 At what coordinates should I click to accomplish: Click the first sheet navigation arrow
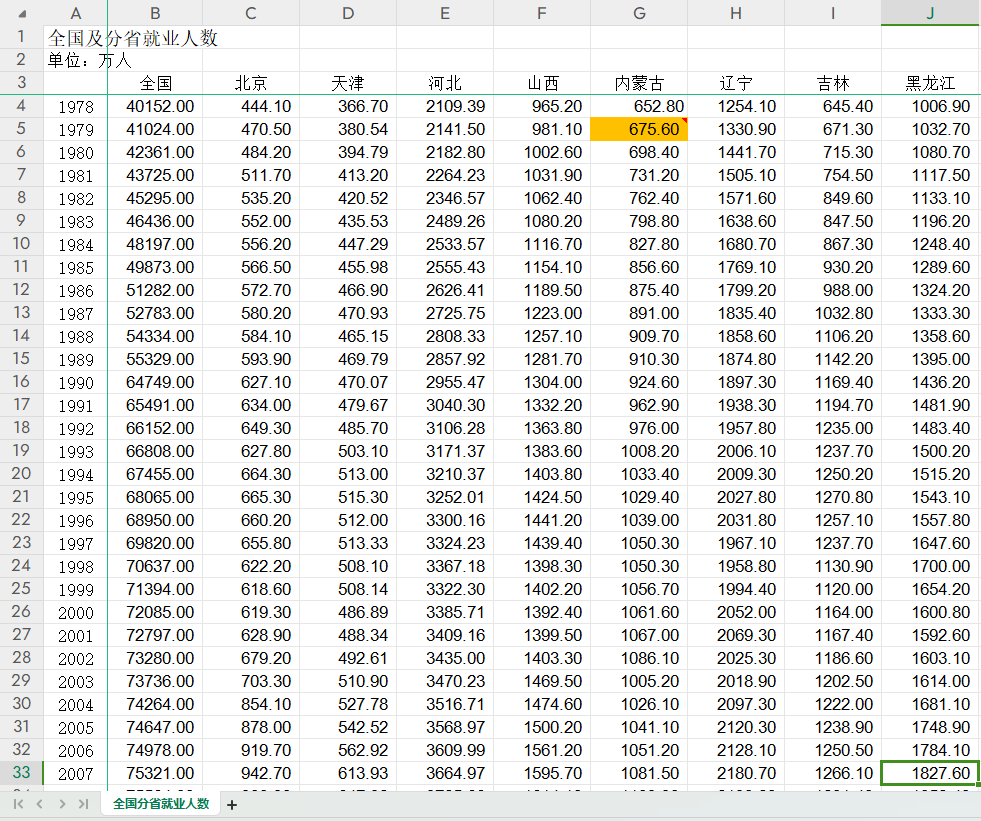point(18,804)
